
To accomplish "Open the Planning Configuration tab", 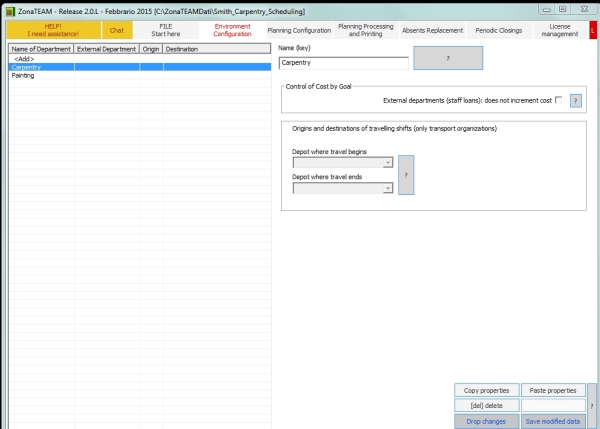I will coord(299,30).
